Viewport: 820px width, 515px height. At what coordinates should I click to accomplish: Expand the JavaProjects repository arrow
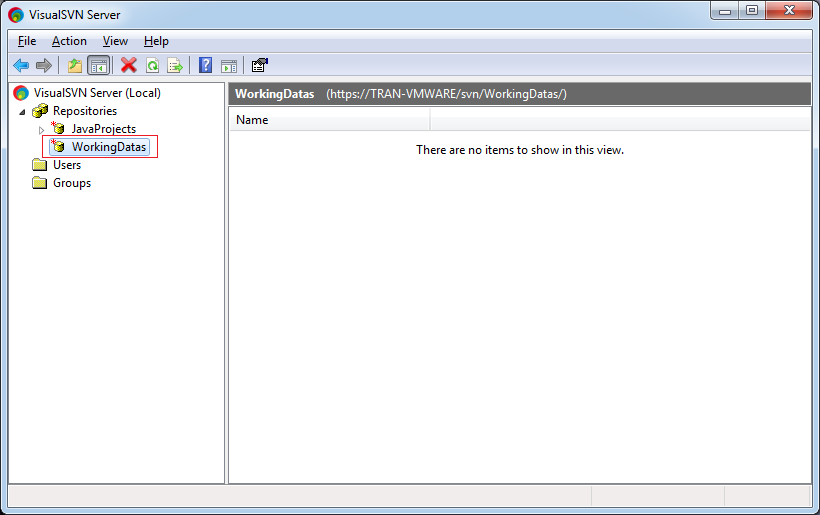point(41,130)
